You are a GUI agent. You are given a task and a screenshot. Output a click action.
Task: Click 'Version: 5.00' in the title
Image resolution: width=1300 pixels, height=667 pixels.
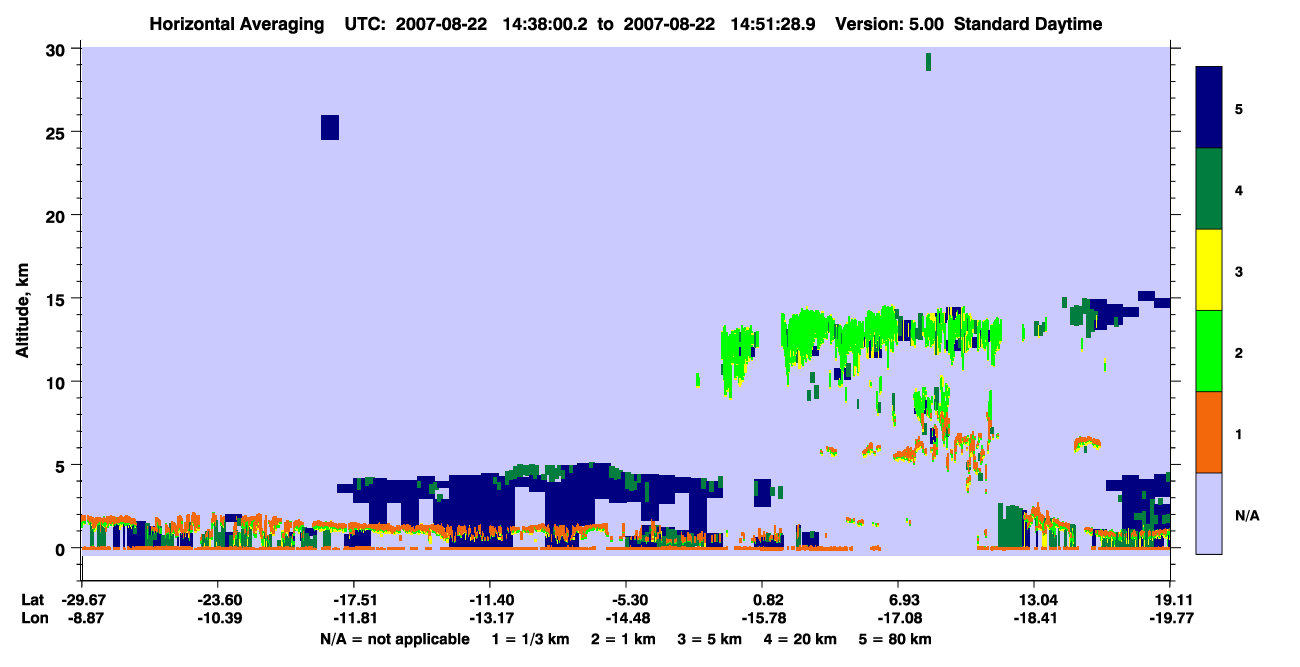click(x=891, y=24)
